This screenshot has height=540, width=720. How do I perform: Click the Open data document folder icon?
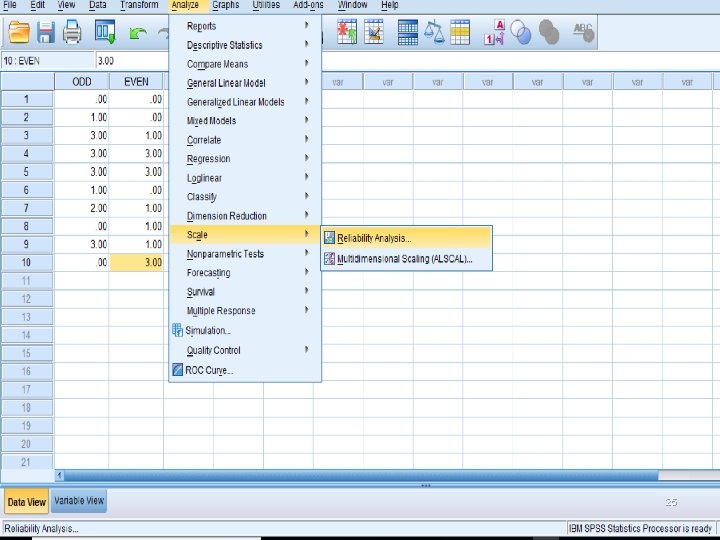coord(19,32)
